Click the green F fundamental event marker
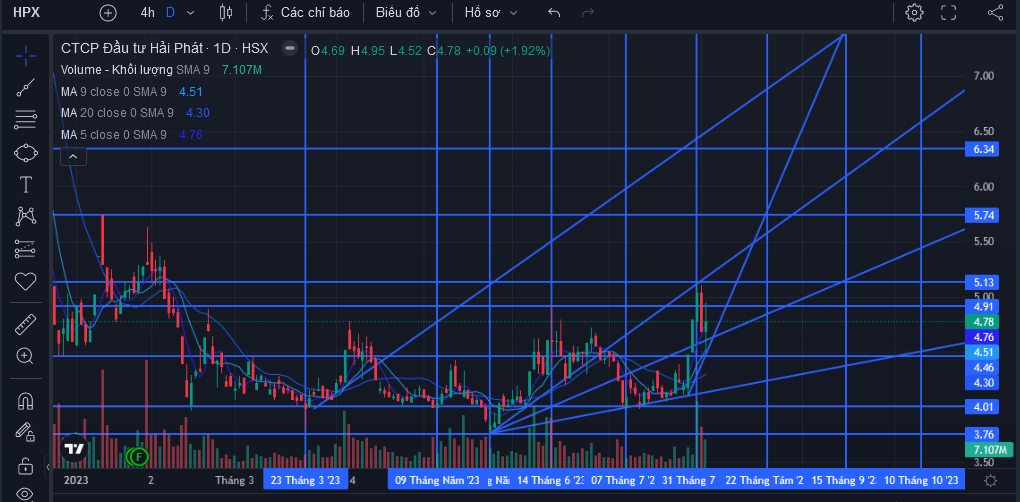The width and height of the screenshot is (1020, 502). click(139, 456)
